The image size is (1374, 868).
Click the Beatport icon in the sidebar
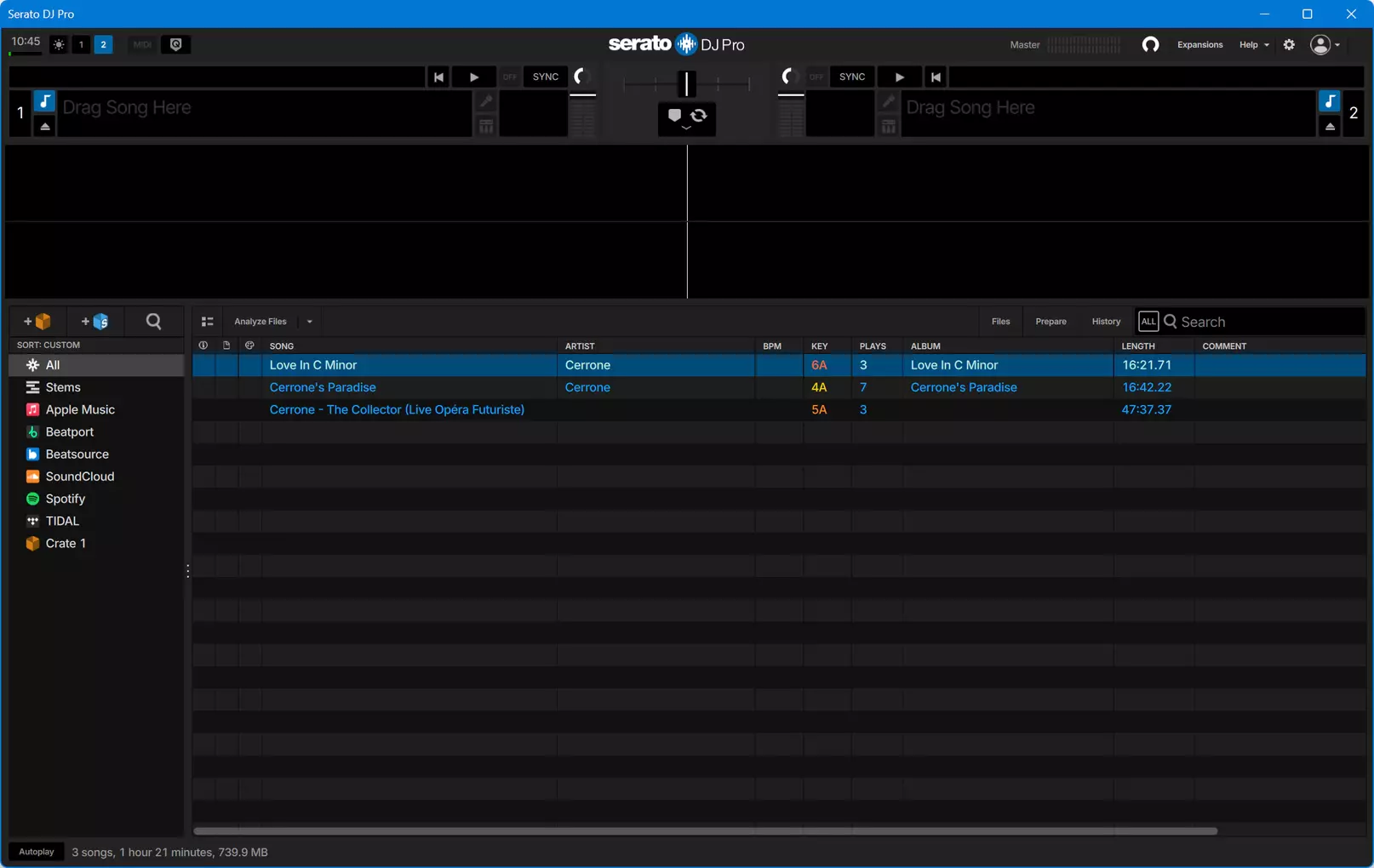[32, 432]
